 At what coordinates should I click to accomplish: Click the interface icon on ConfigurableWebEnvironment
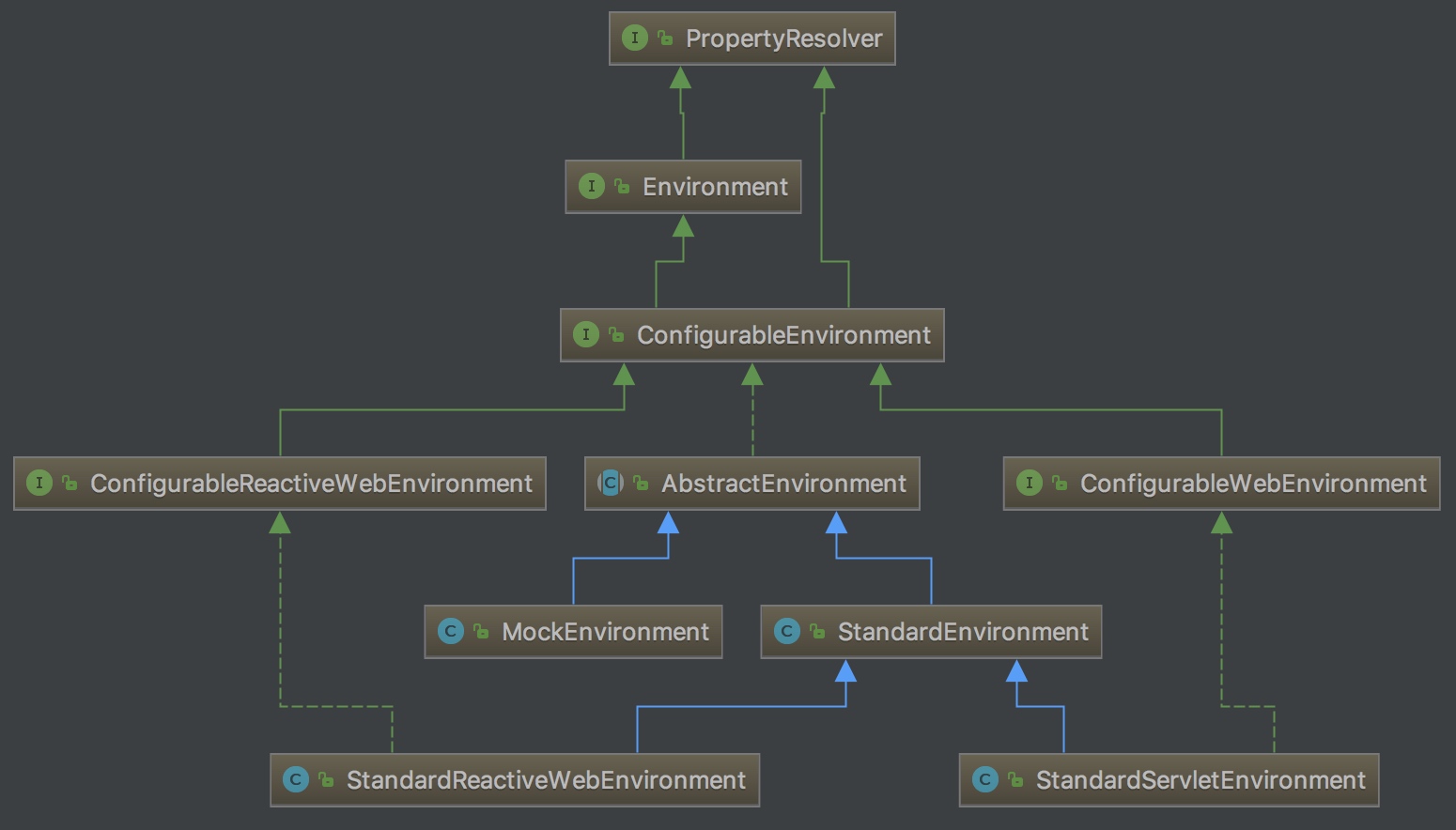1030,484
